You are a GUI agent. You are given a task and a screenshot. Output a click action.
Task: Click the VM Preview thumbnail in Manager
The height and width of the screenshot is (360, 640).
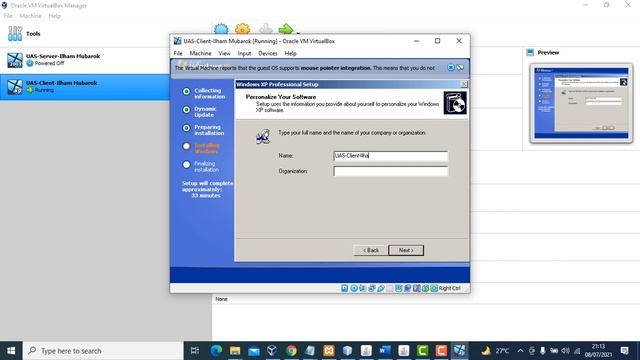581,103
